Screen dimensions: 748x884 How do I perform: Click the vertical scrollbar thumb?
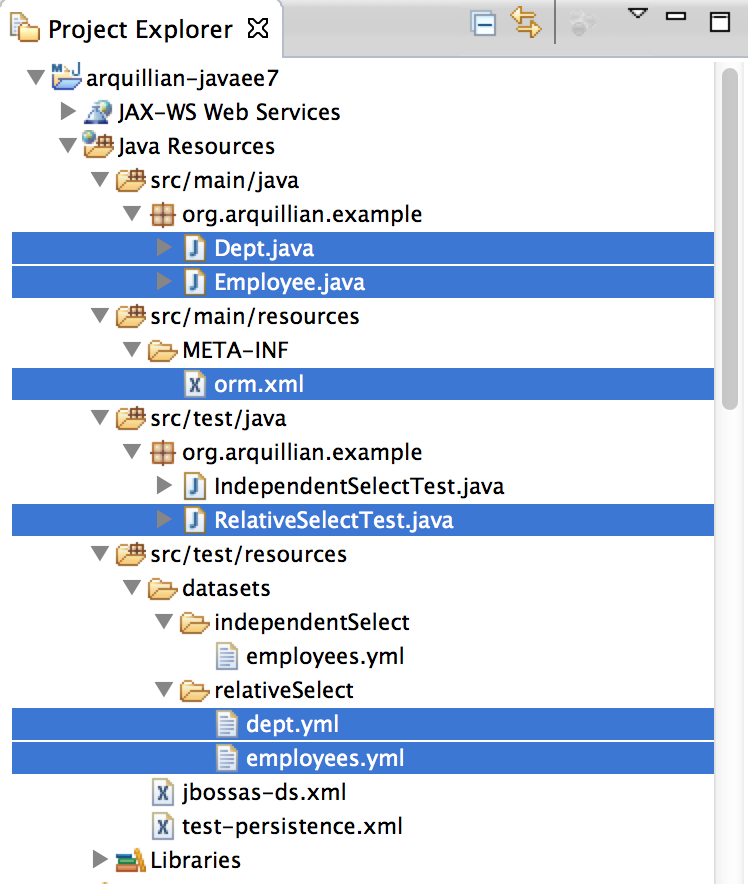(730, 238)
